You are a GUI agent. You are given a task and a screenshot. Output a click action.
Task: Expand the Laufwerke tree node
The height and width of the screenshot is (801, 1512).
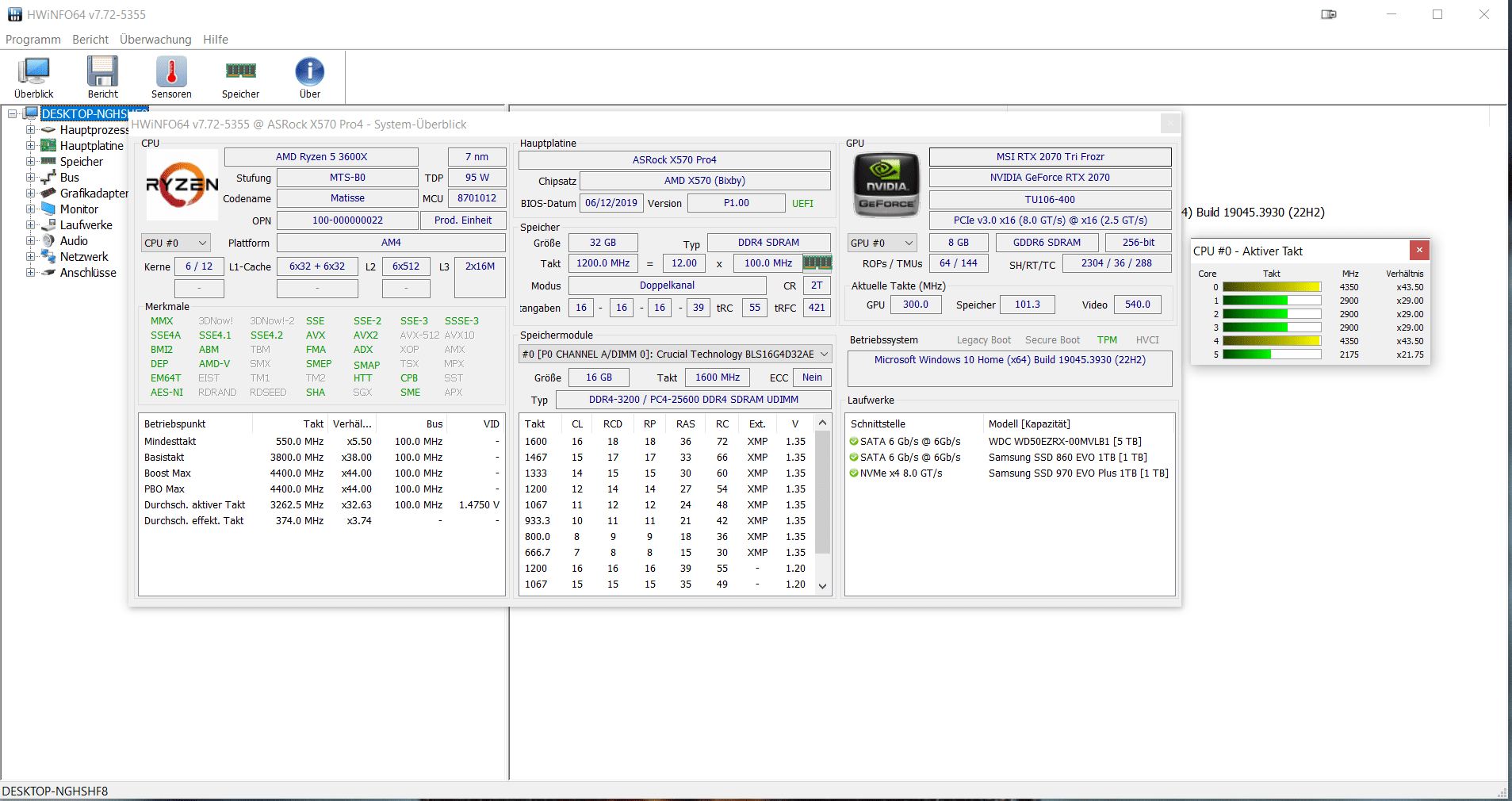click(30, 224)
